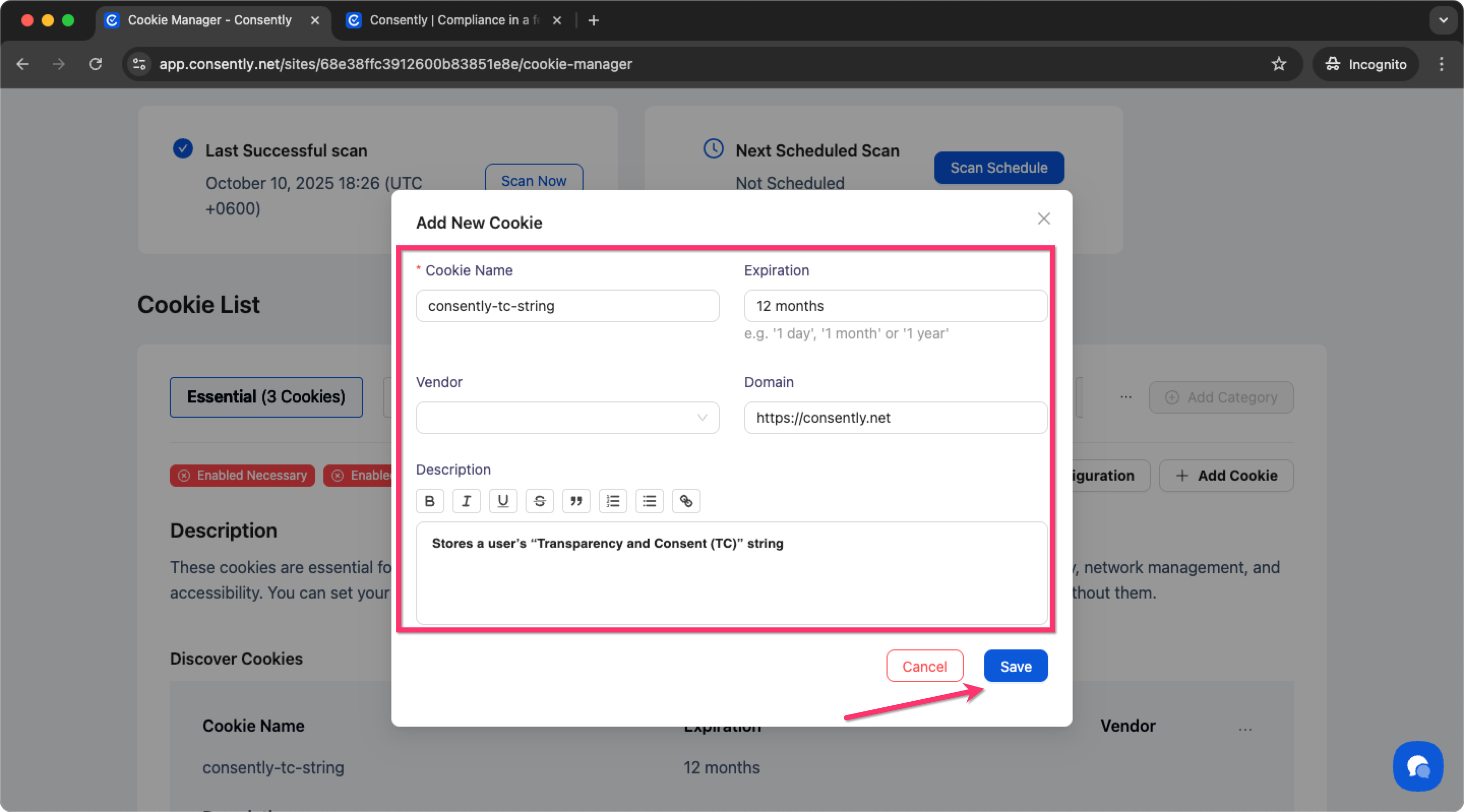Viewport: 1464px width, 812px height.
Task: Expand the Vendor dropdown
Action: coord(567,418)
